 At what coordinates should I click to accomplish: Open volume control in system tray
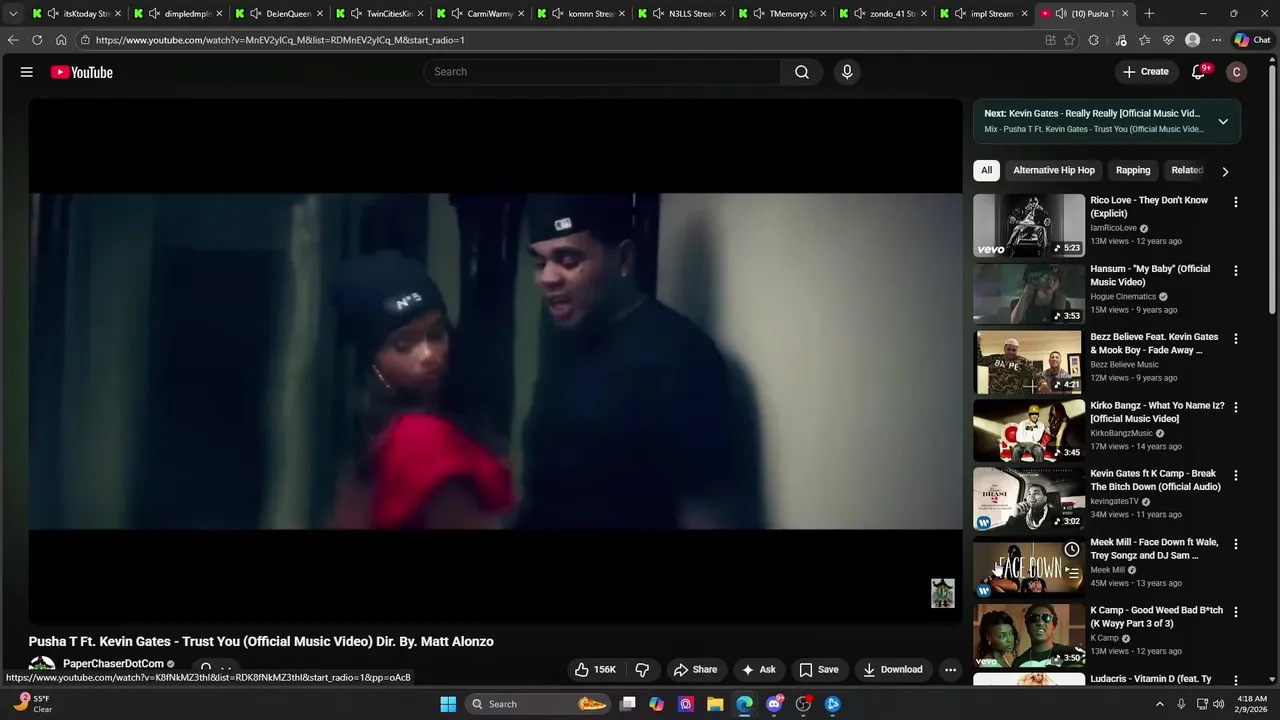(x=1218, y=704)
